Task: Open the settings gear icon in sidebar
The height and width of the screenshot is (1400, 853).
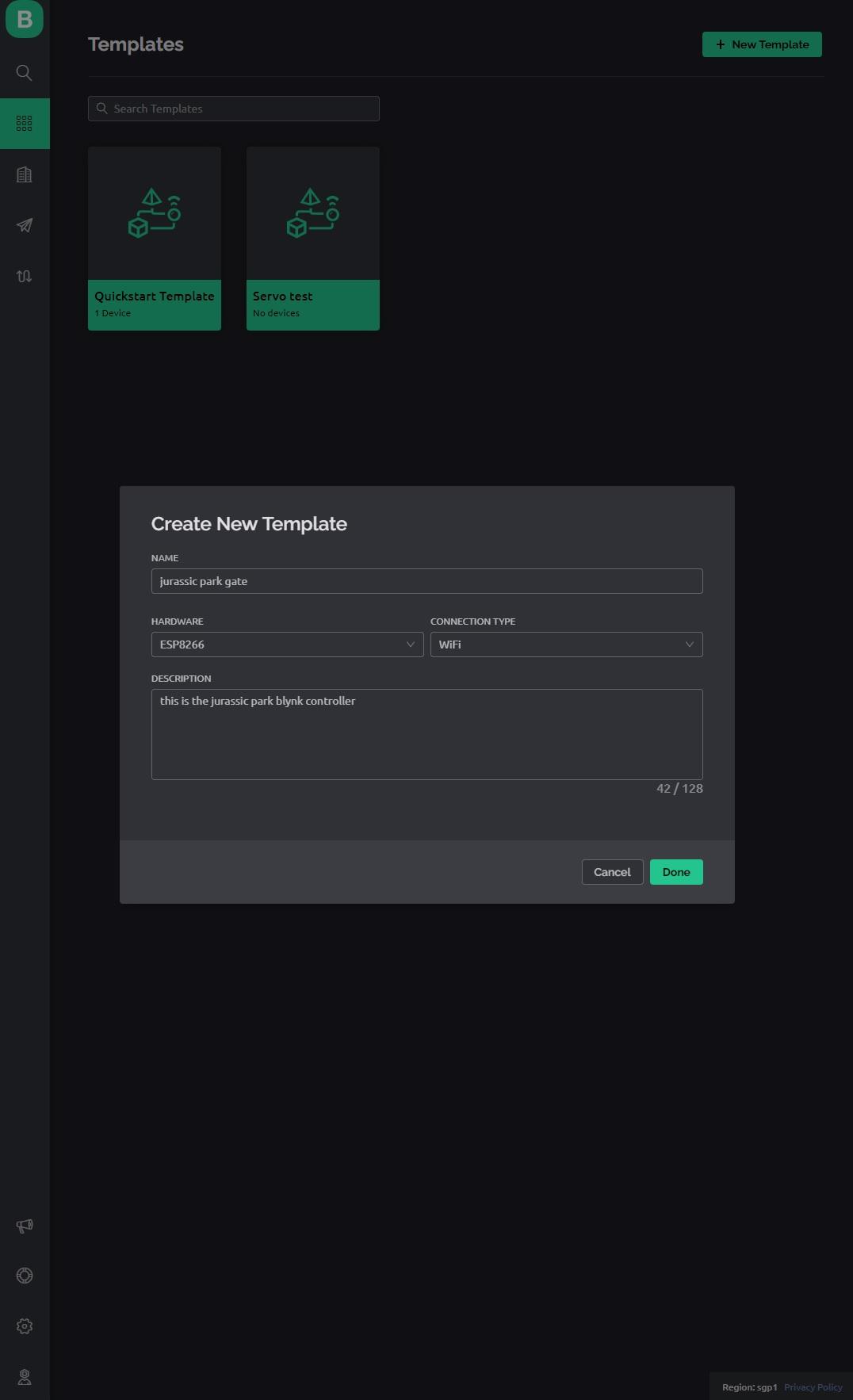Action: [x=25, y=1326]
